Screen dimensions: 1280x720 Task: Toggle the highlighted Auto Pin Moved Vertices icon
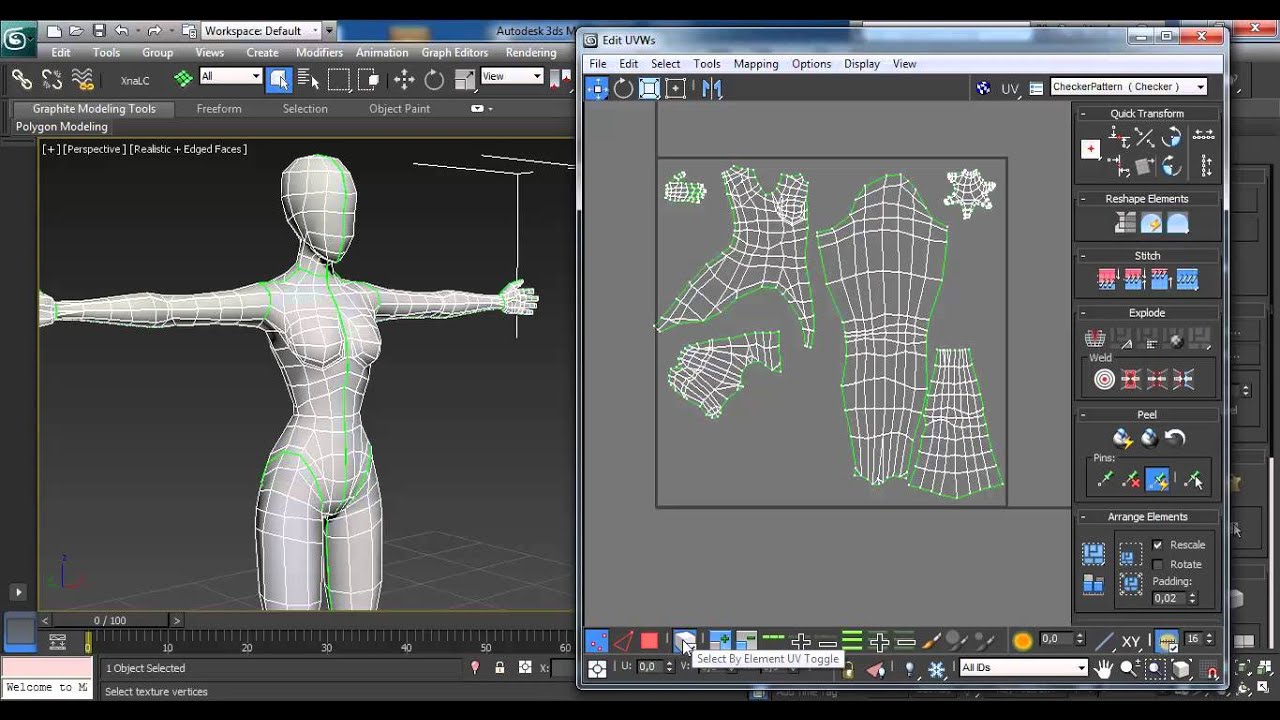[x=1157, y=480]
